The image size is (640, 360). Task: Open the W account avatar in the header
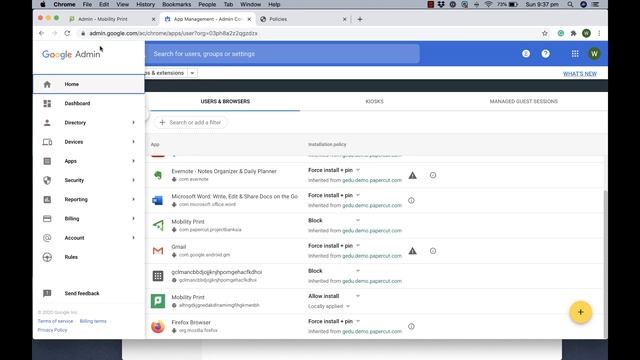click(x=594, y=53)
